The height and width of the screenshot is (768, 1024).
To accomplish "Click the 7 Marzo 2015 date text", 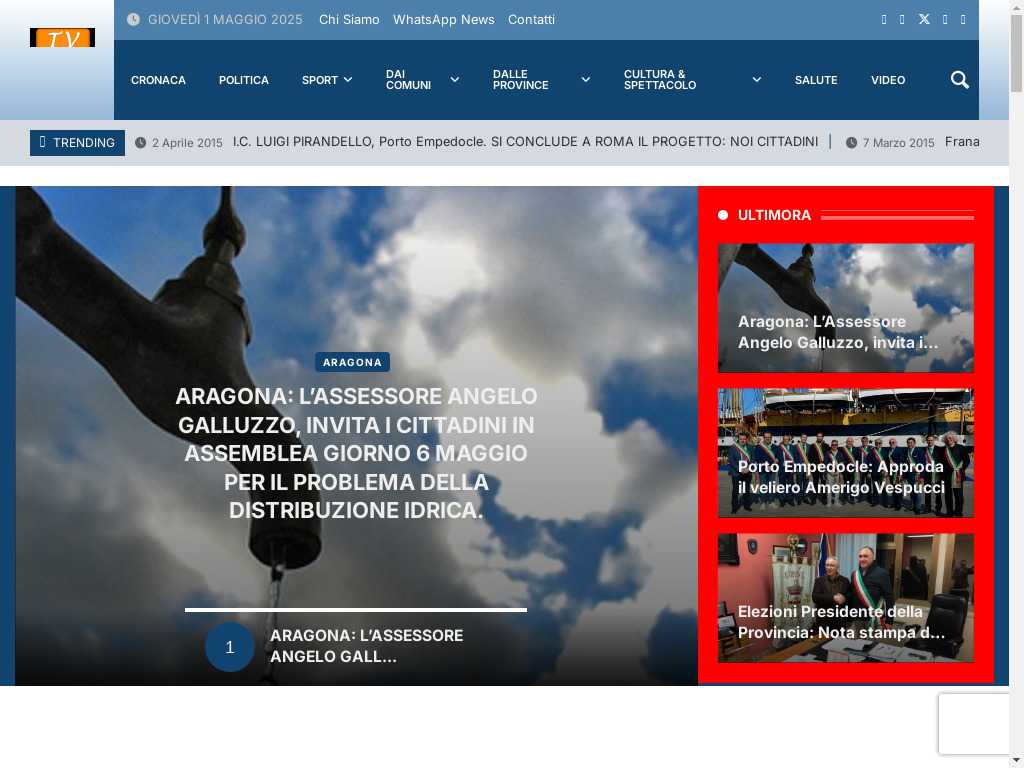I will (898, 142).
